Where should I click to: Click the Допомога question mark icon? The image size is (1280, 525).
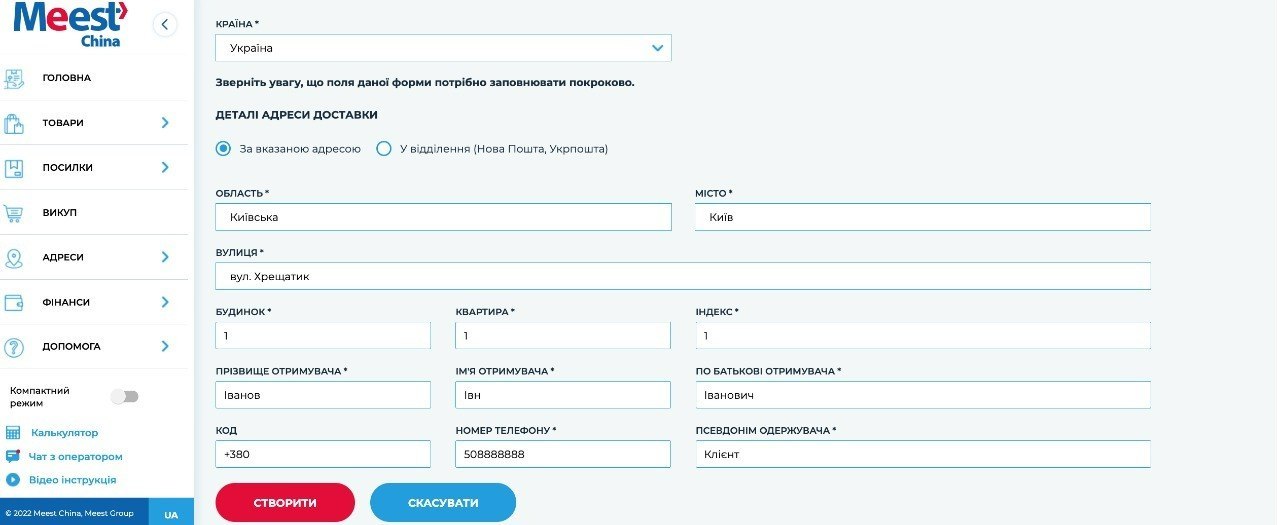click(14, 347)
